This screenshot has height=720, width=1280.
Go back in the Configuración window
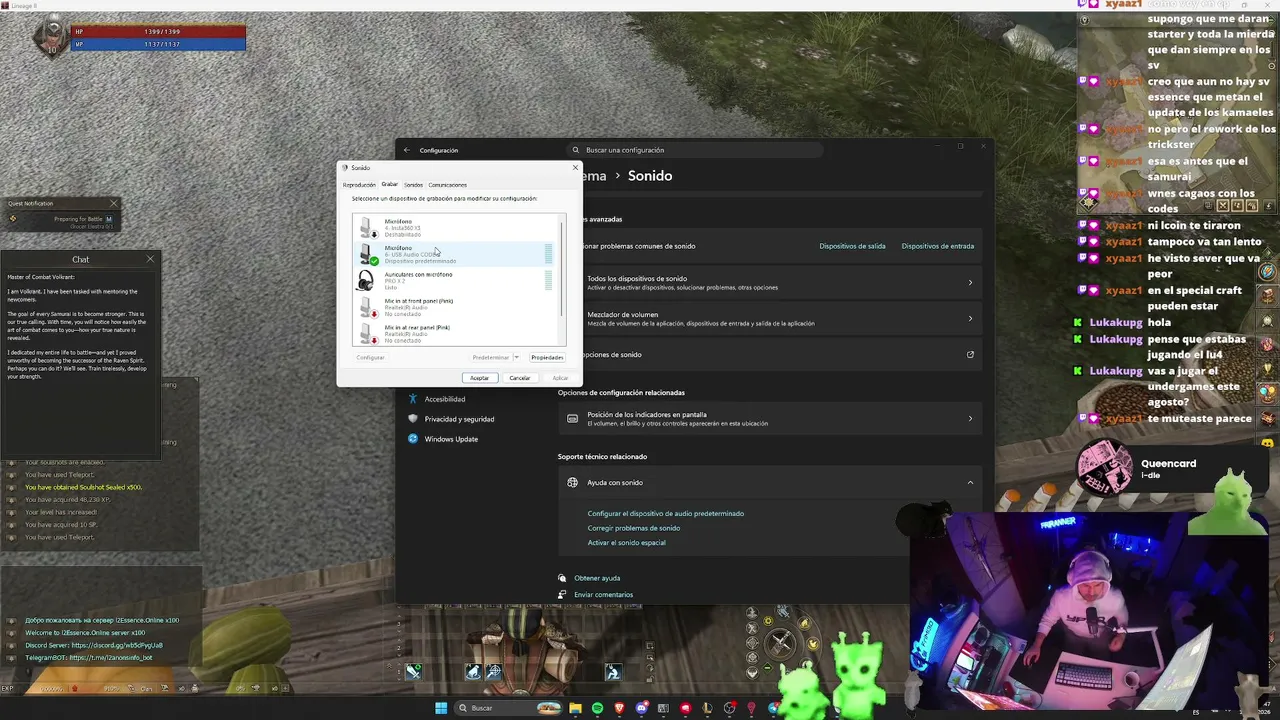click(406, 150)
